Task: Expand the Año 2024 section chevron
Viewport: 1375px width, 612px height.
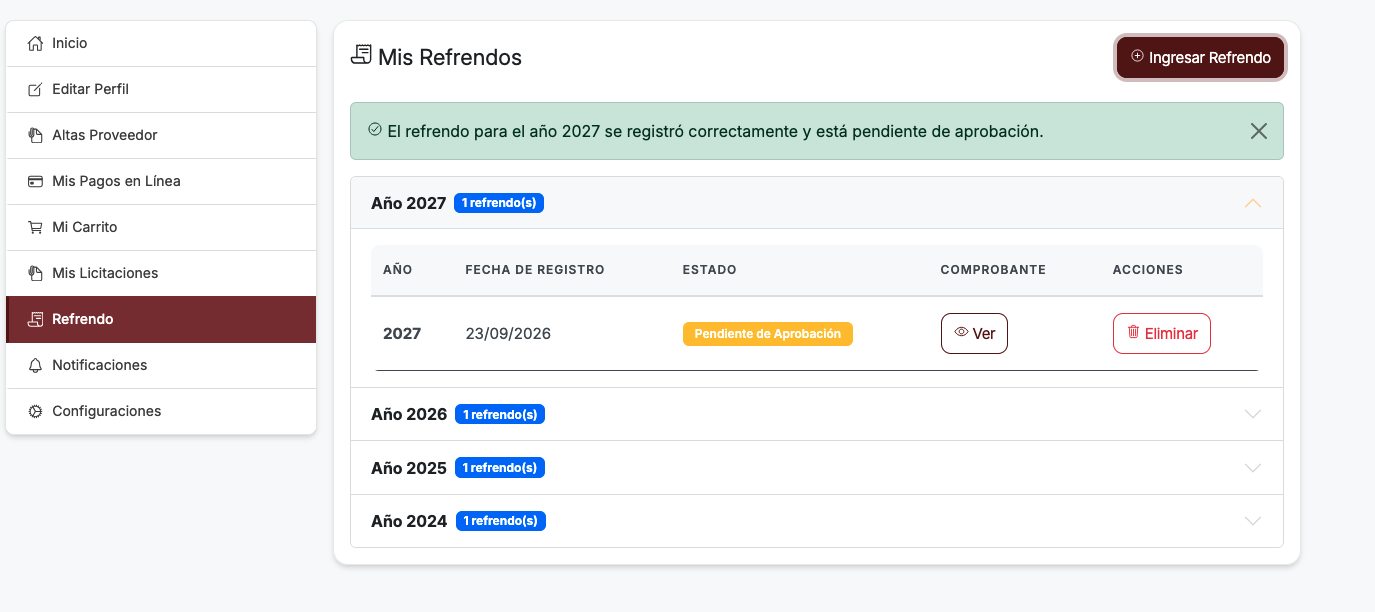Action: [x=1252, y=521]
